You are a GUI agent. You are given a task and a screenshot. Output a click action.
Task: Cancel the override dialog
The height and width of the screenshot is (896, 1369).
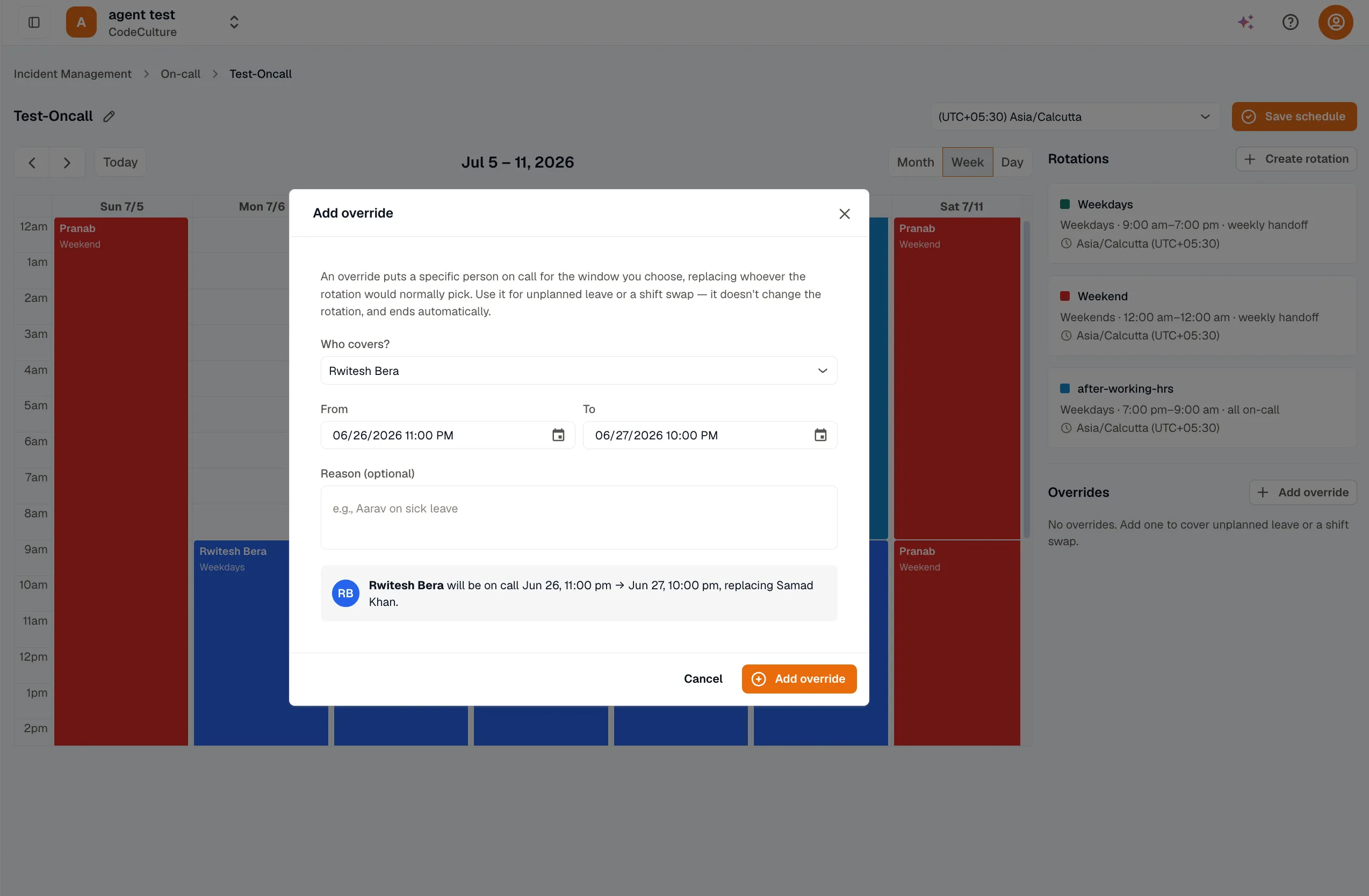tap(703, 678)
